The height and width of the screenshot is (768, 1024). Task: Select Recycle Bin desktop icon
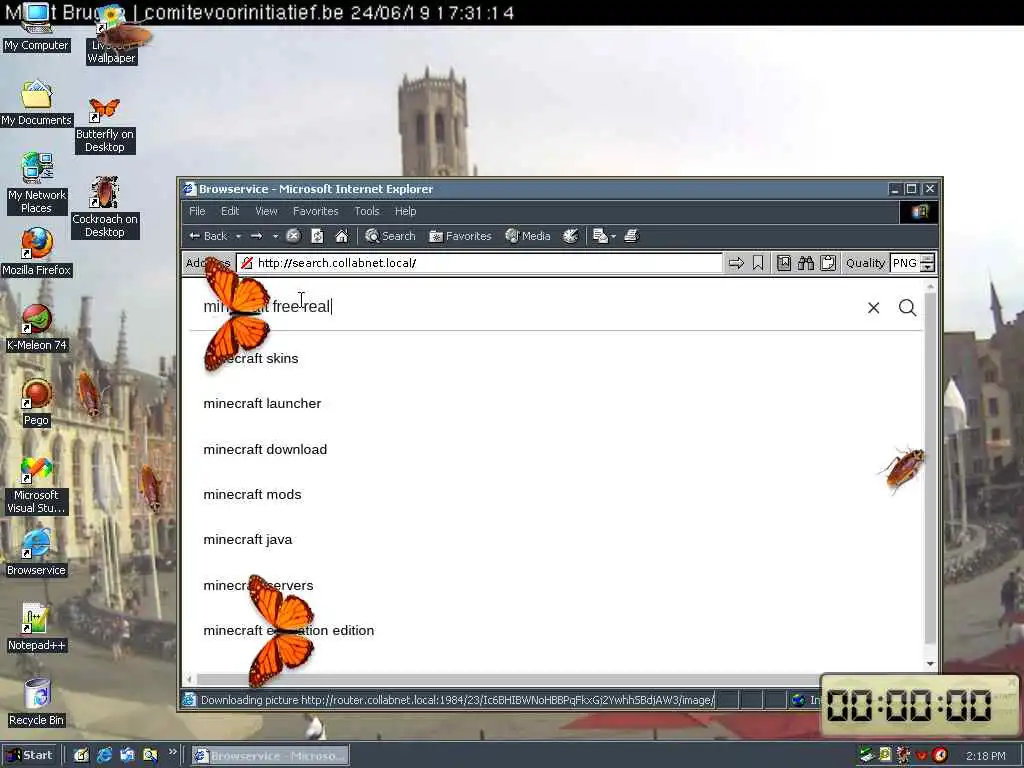[x=37, y=703]
